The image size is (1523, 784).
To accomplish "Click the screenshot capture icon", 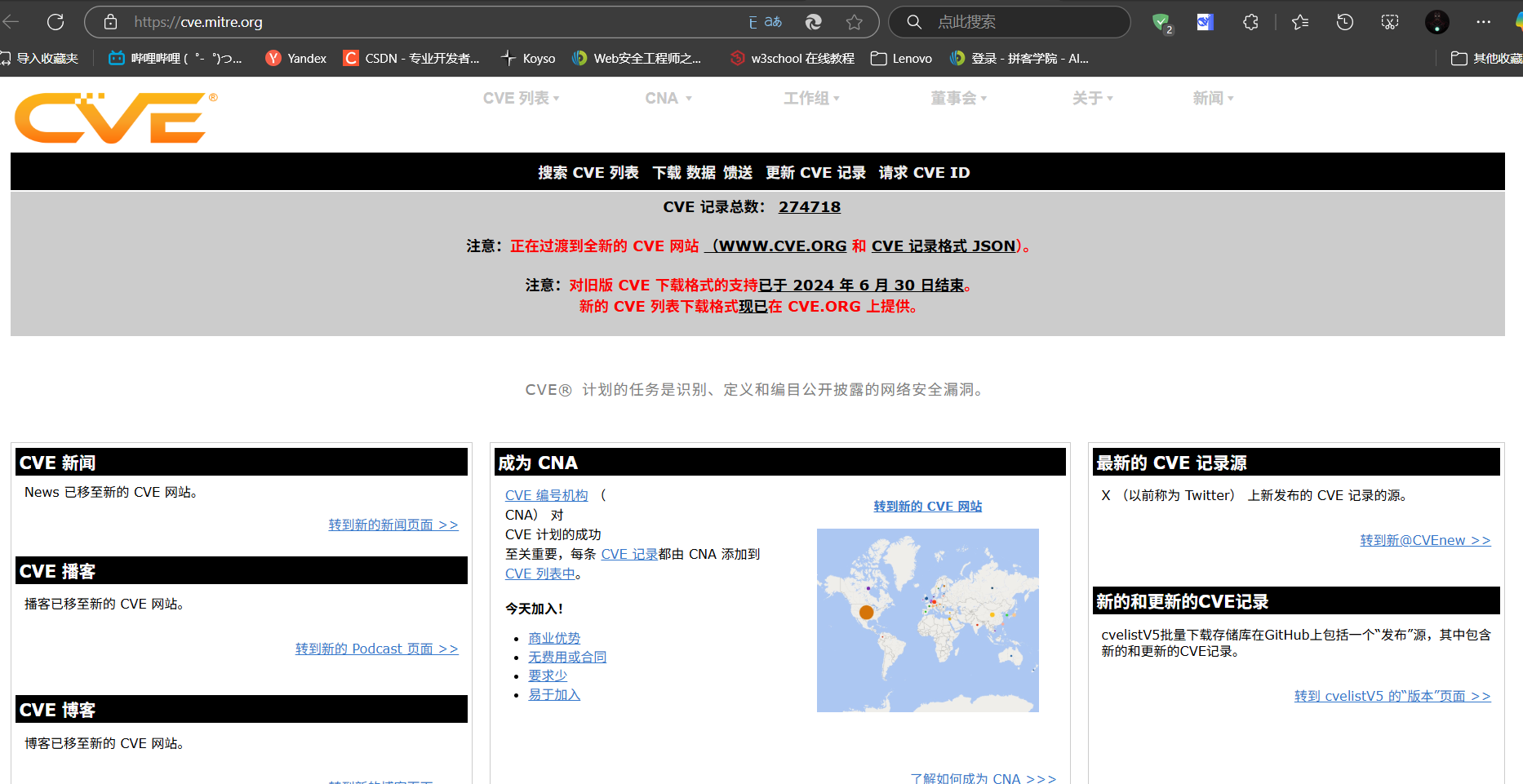I will click(x=1389, y=22).
